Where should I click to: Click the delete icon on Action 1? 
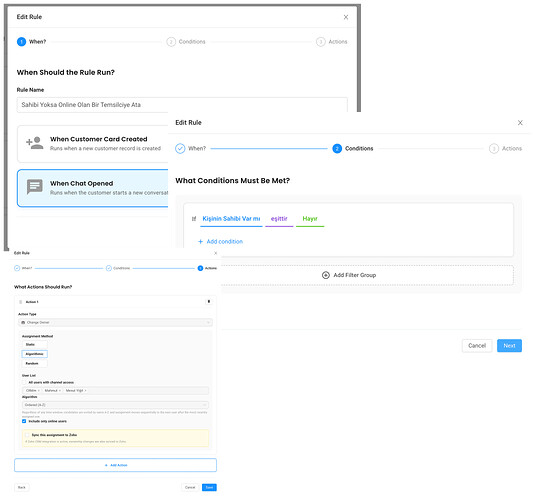(209, 301)
